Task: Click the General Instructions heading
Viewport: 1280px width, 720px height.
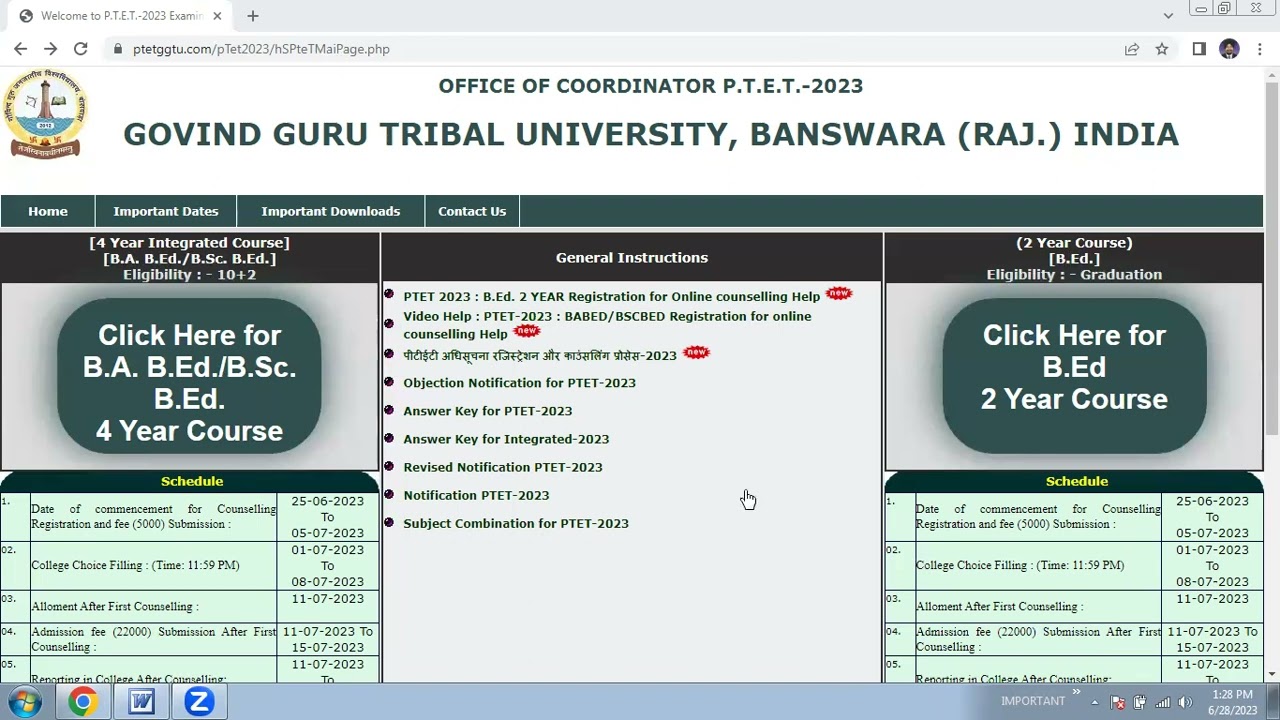Action: [632, 258]
